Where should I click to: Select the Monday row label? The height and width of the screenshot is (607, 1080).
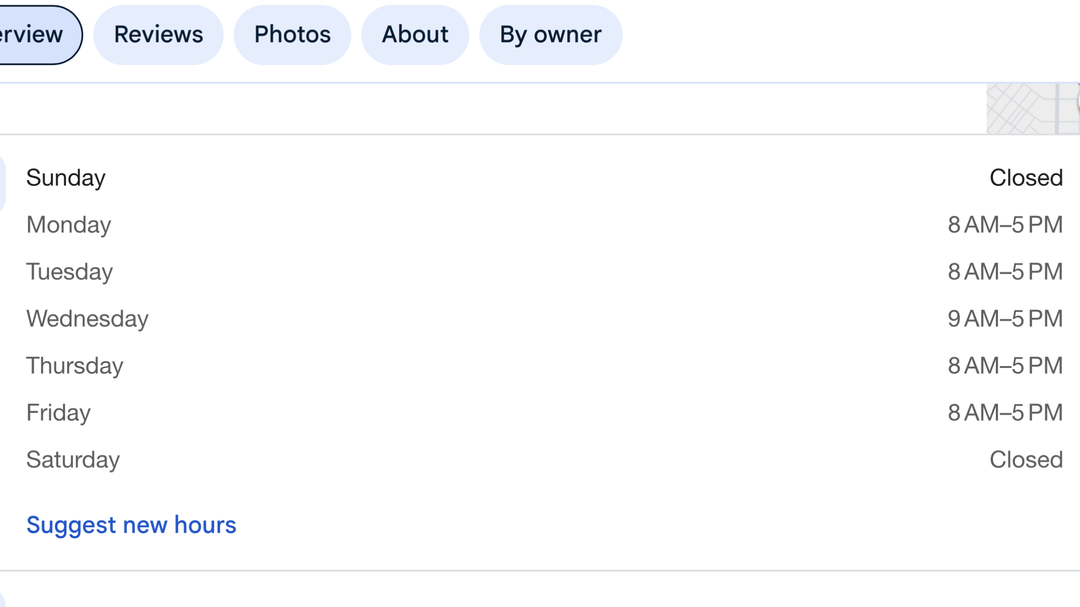[69, 225]
